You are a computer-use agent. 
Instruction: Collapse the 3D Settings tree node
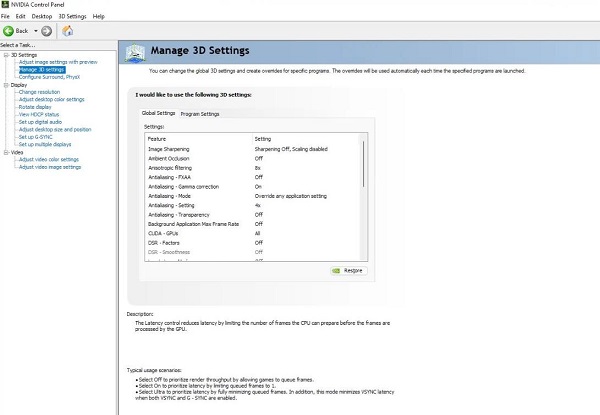pos(5,55)
